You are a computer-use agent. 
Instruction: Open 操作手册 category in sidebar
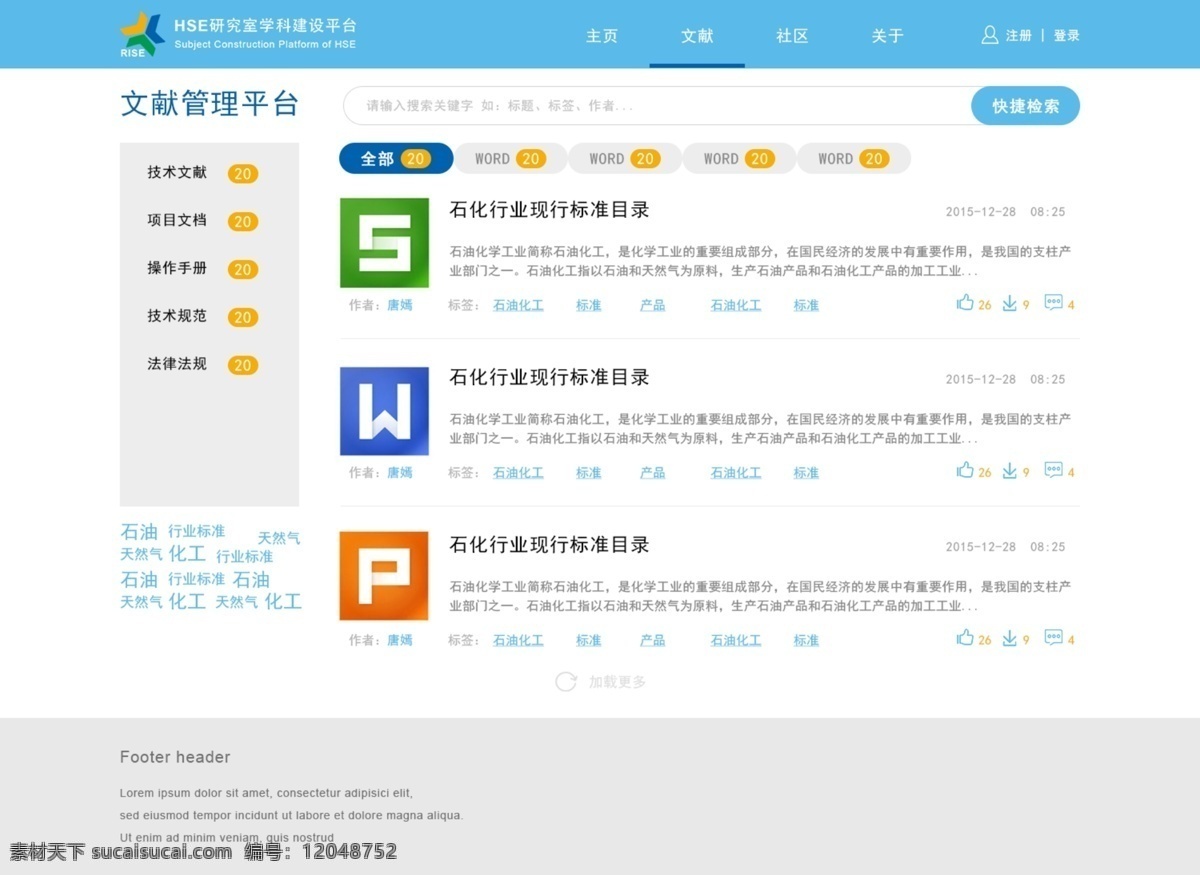[x=177, y=268]
